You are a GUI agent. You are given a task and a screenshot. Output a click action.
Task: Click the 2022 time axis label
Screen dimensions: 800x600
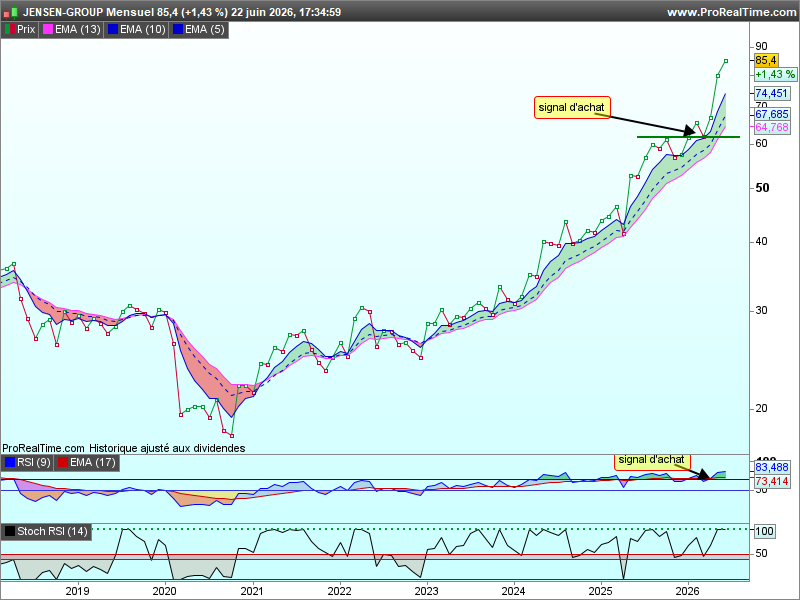[339, 591]
